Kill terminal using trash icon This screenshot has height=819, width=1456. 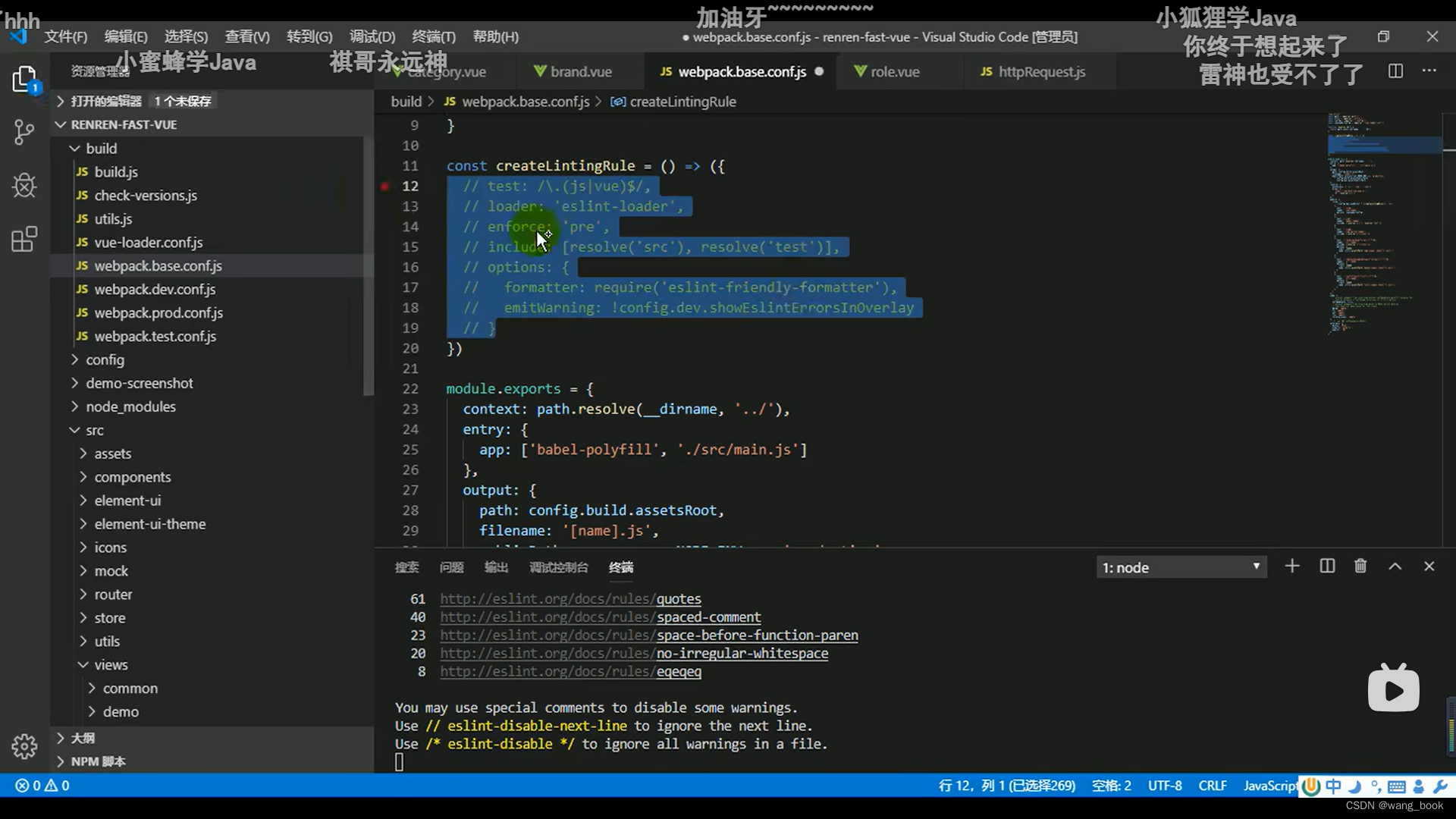[x=1360, y=566]
